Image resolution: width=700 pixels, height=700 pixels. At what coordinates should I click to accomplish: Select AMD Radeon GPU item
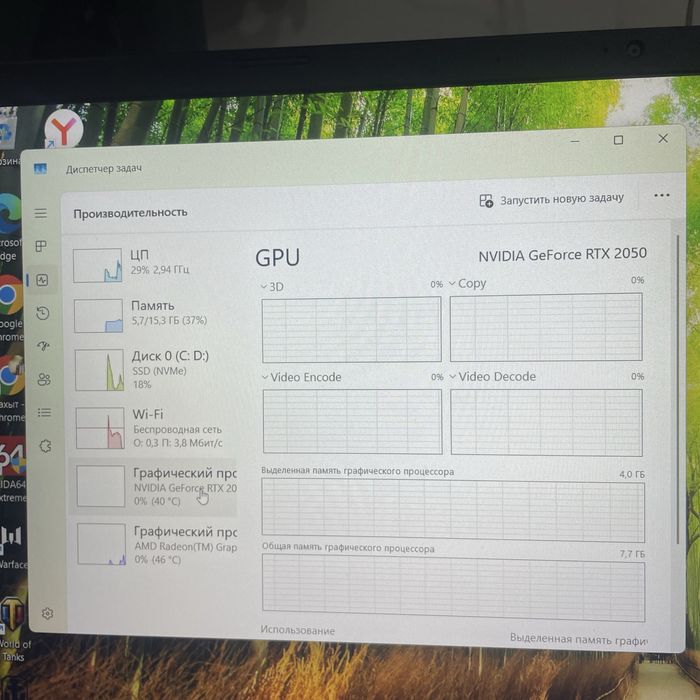click(156, 545)
